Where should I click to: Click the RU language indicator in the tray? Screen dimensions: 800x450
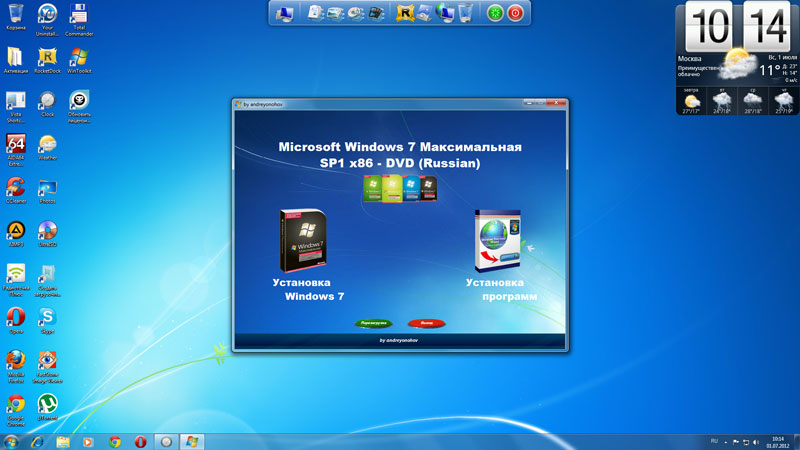(x=714, y=441)
